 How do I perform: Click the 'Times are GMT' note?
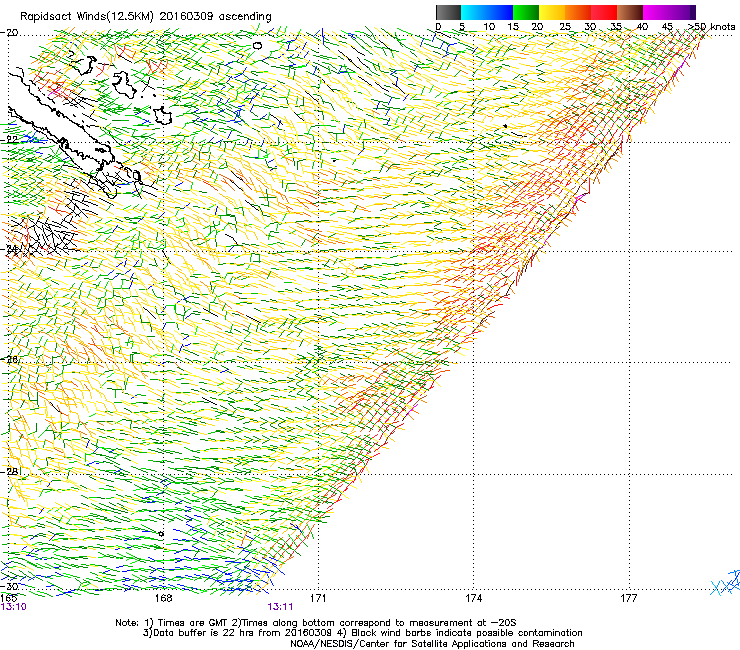[x=192, y=623]
